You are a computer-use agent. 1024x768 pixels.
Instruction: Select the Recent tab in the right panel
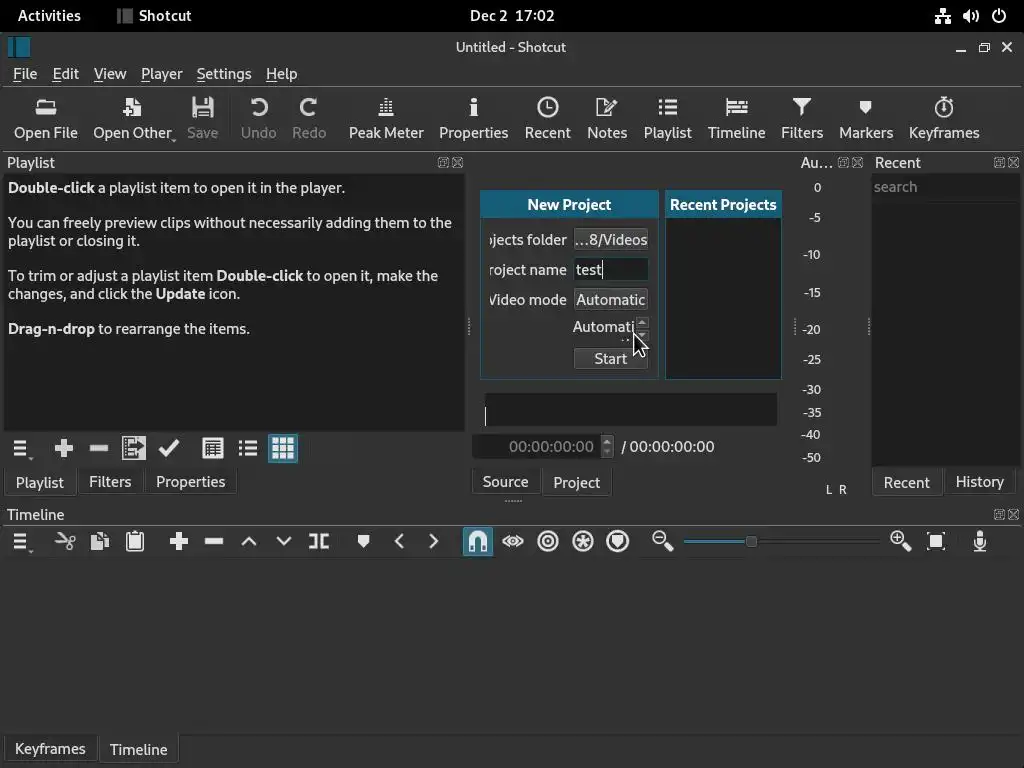click(x=906, y=483)
